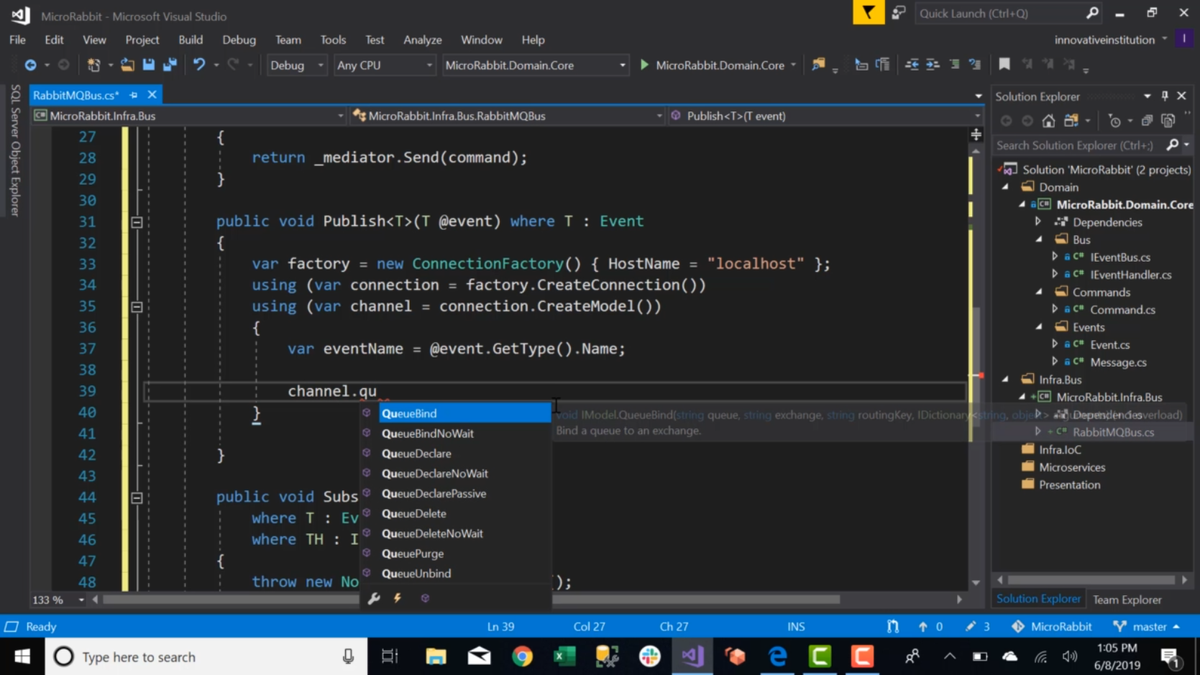This screenshot has width=1200, height=675.
Task: Select the RabbitMQBus.cs* editor tab
Action: coord(76,95)
